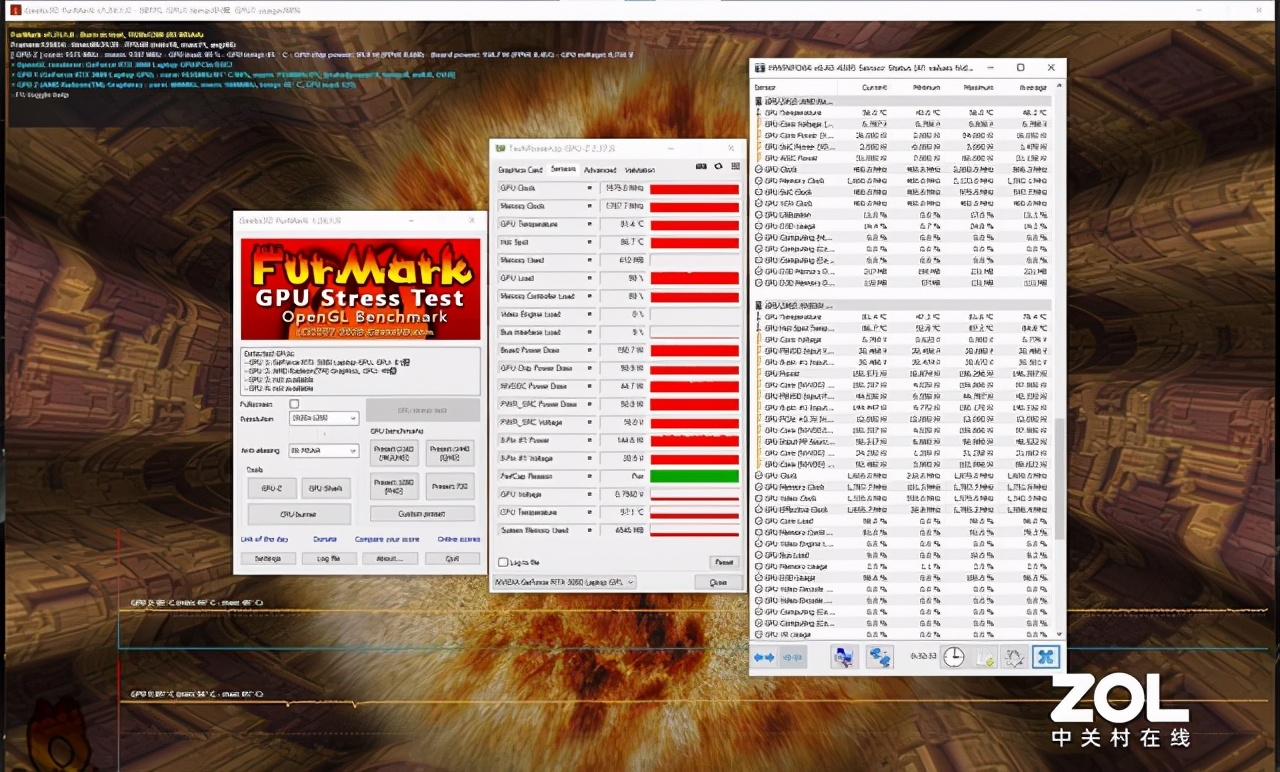The width and height of the screenshot is (1280, 772).
Task: Run the Preset 720 benchmark
Action: click(450, 487)
